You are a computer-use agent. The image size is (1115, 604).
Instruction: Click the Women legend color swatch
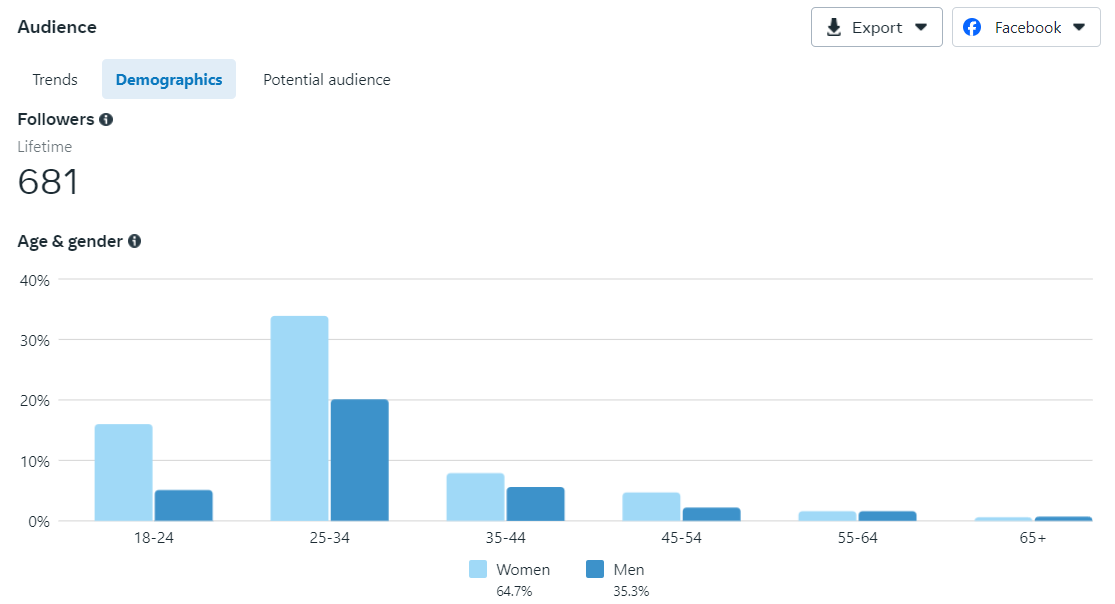click(478, 569)
